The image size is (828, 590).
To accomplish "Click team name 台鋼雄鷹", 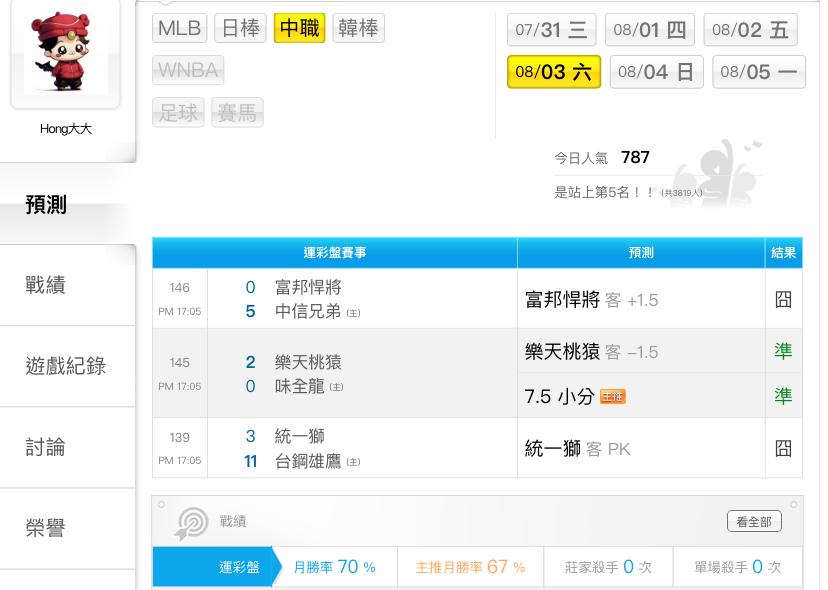I will point(308,461).
